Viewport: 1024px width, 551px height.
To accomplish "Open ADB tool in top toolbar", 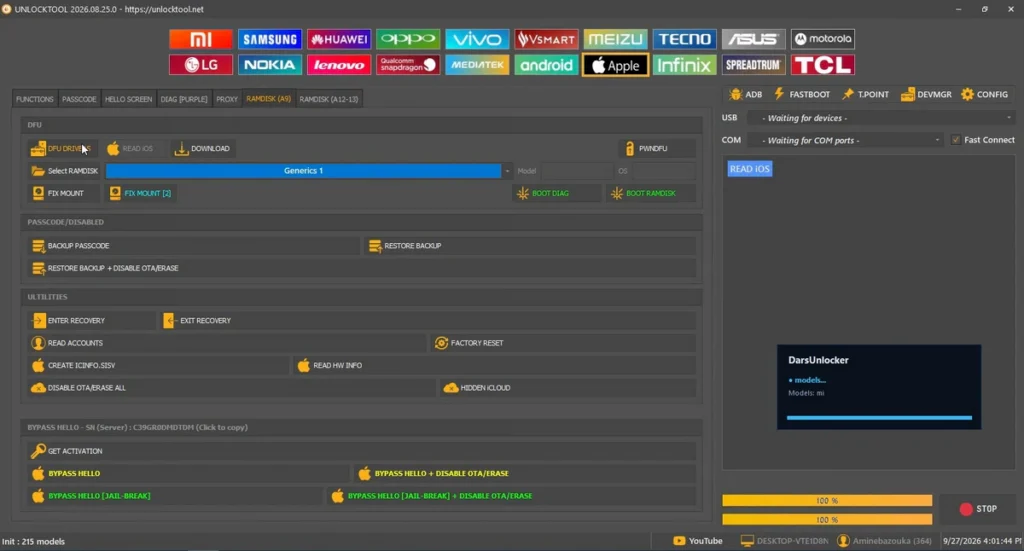I will pyautogui.click(x=746, y=95).
